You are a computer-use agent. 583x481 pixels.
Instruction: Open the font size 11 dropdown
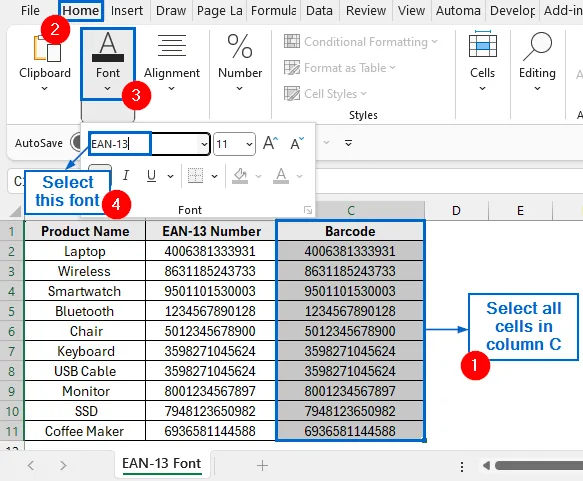coord(249,144)
